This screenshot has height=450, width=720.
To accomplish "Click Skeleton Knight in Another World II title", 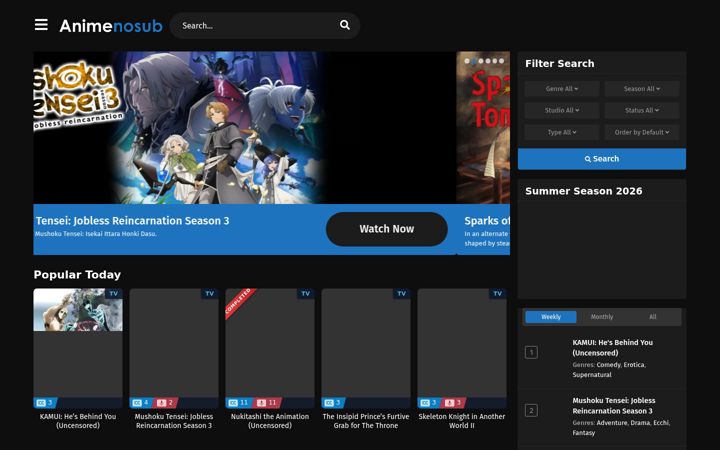I will tap(462, 421).
